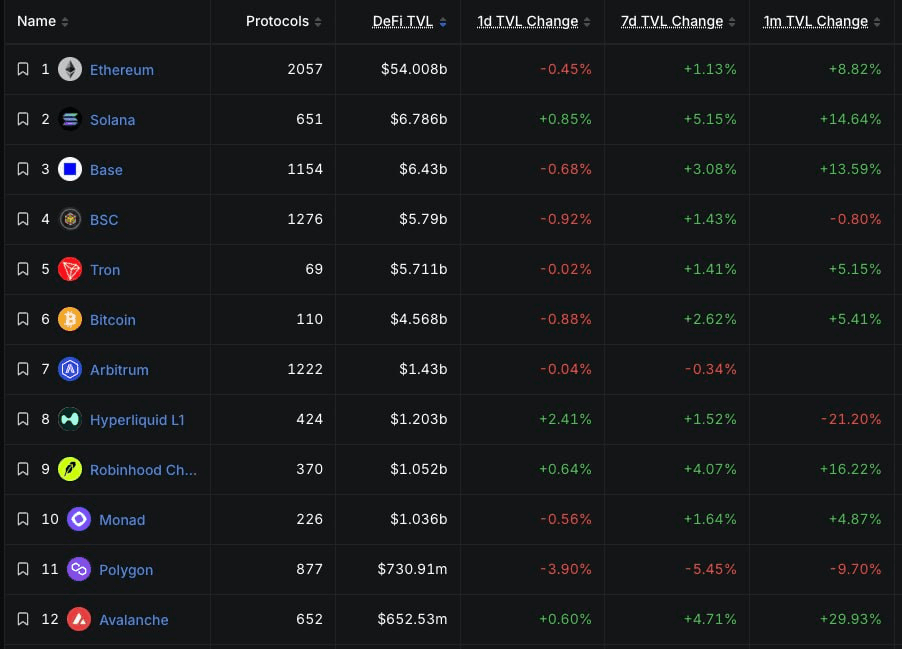This screenshot has width=902, height=649.
Task: Open the Base chain link
Action: (106, 170)
